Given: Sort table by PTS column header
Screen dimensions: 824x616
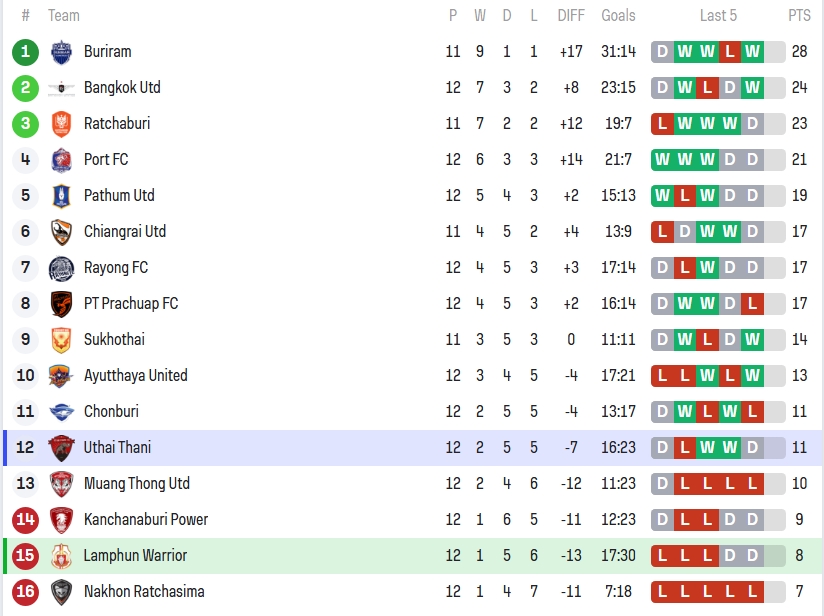Looking at the screenshot, I should (x=799, y=15).
